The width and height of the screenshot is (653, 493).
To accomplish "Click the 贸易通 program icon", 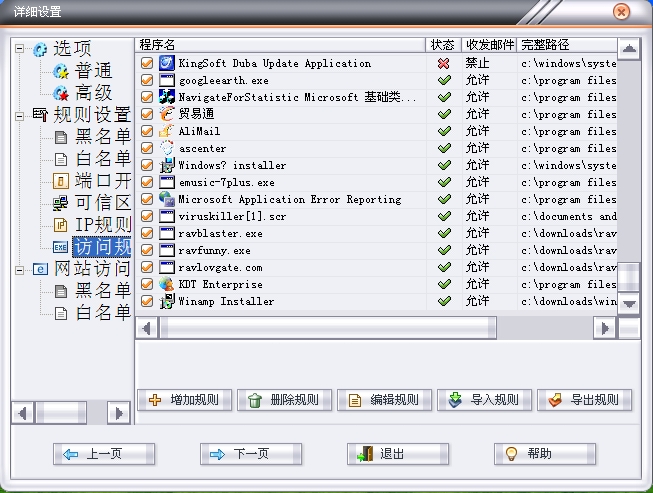I will (167, 114).
